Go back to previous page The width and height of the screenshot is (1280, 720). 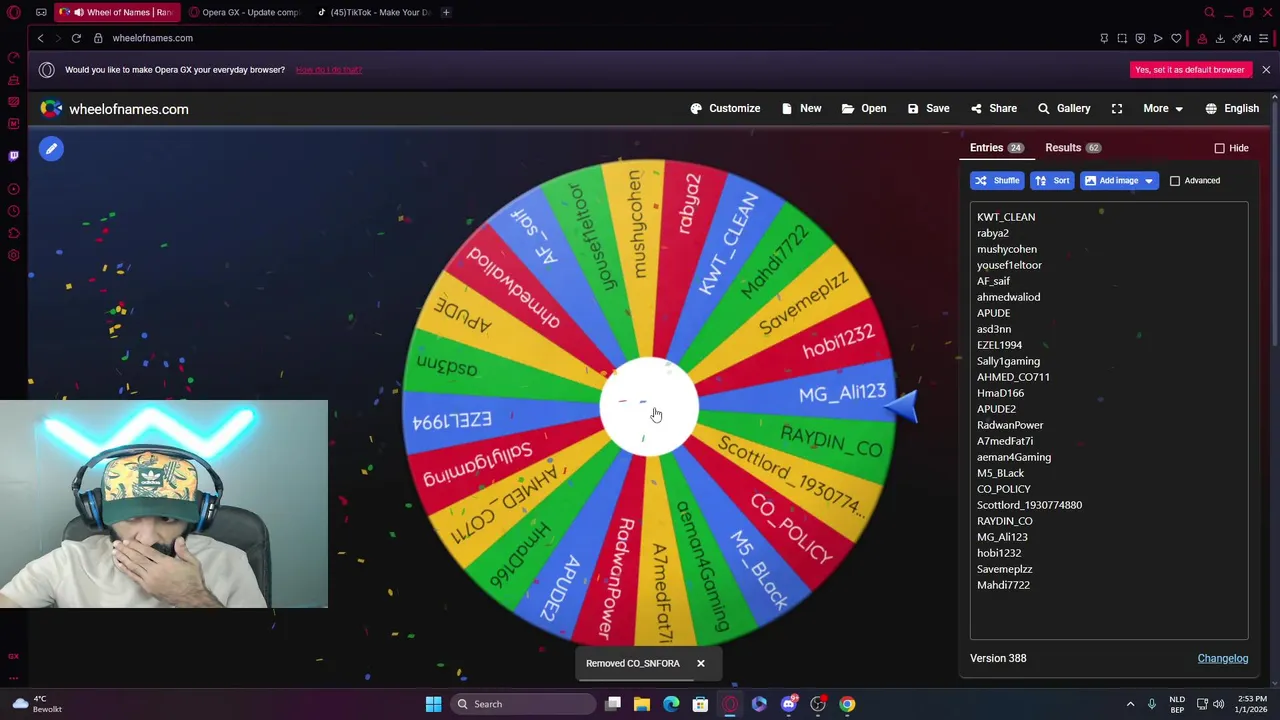[41, 38]
